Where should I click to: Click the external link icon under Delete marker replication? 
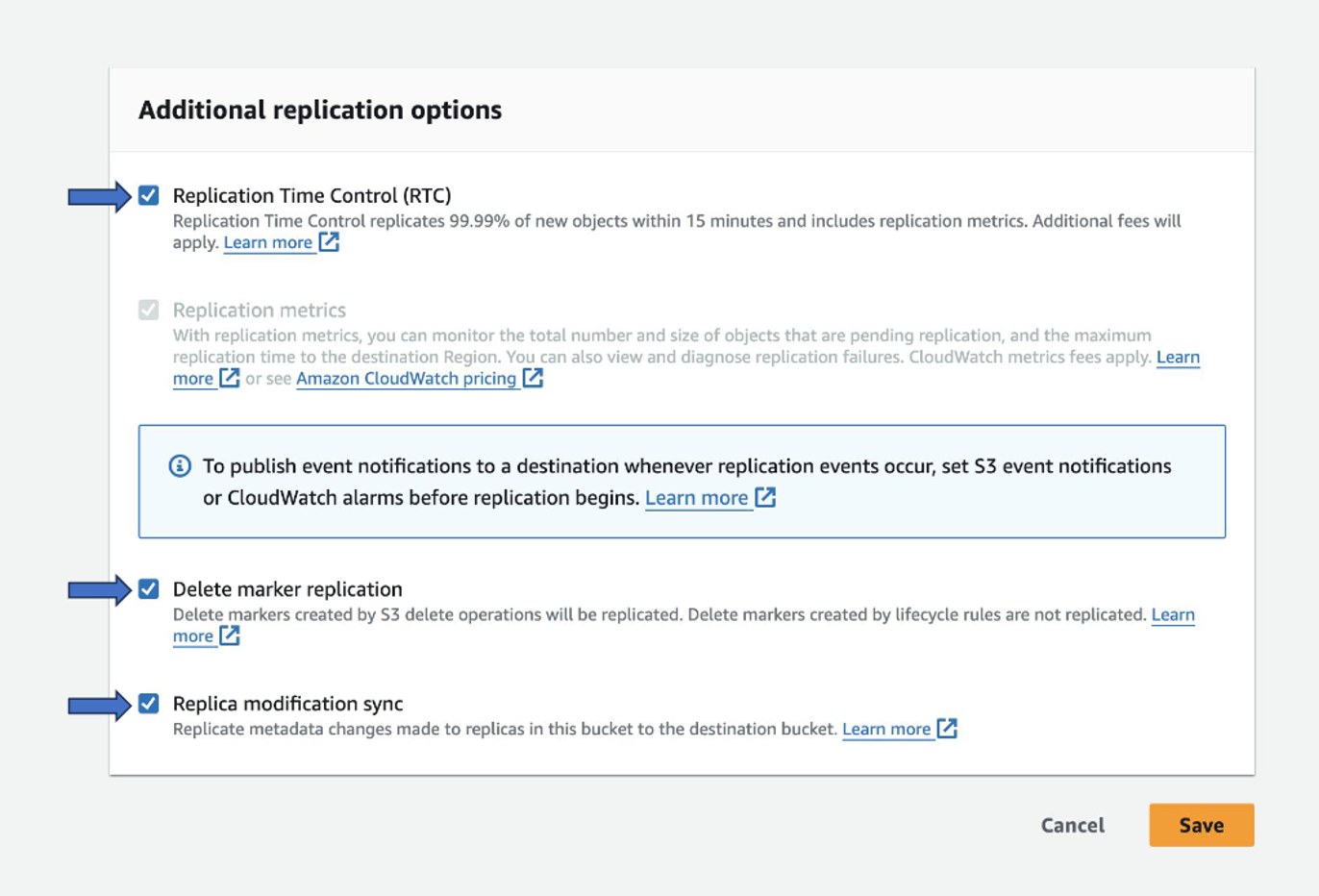click(x=231, y=636)
